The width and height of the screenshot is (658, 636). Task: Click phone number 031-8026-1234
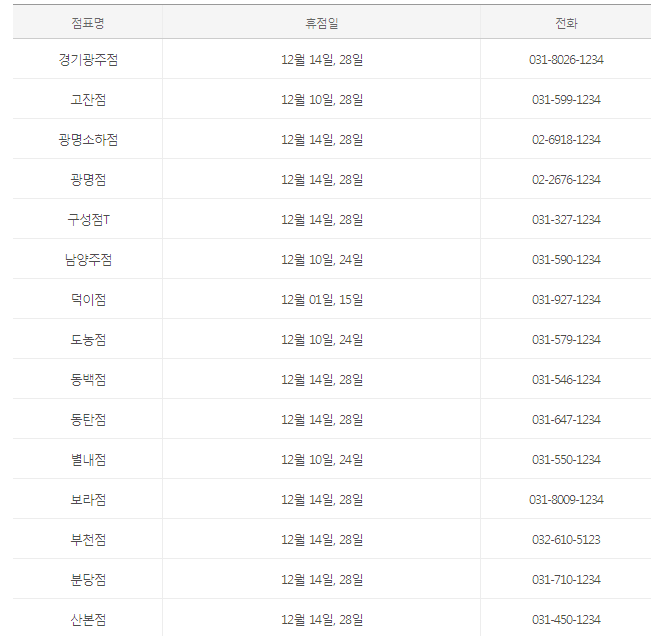(x=566, y=60)
